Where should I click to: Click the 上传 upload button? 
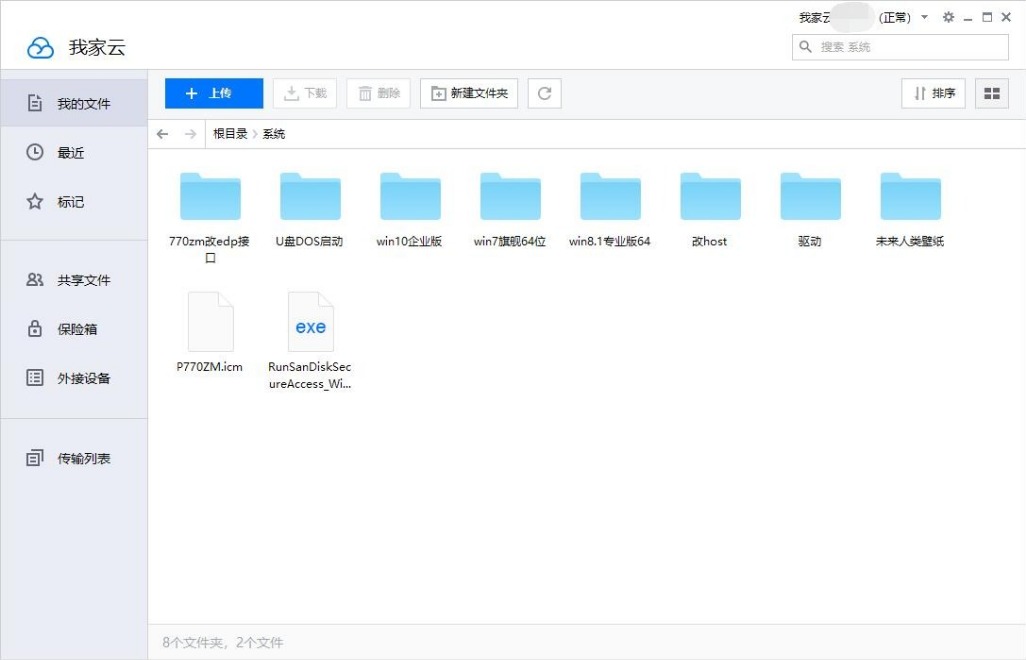pos(213,93)
